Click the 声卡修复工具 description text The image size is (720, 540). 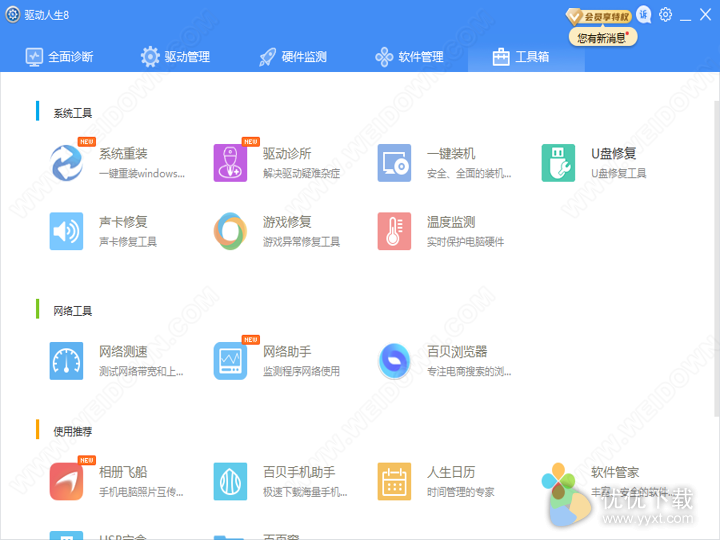click(128, 242)
